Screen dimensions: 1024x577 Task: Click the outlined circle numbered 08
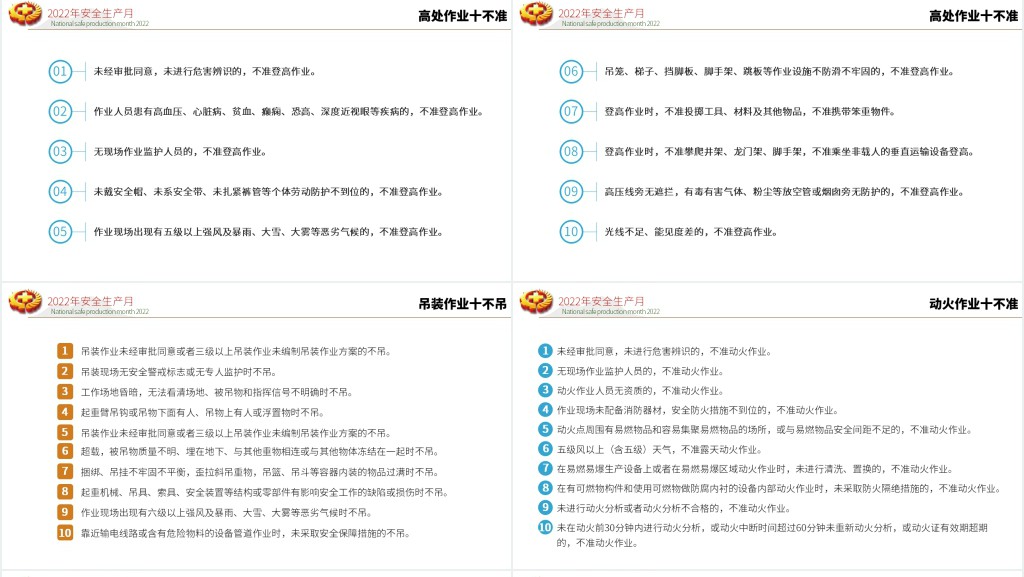pos(571,151)
